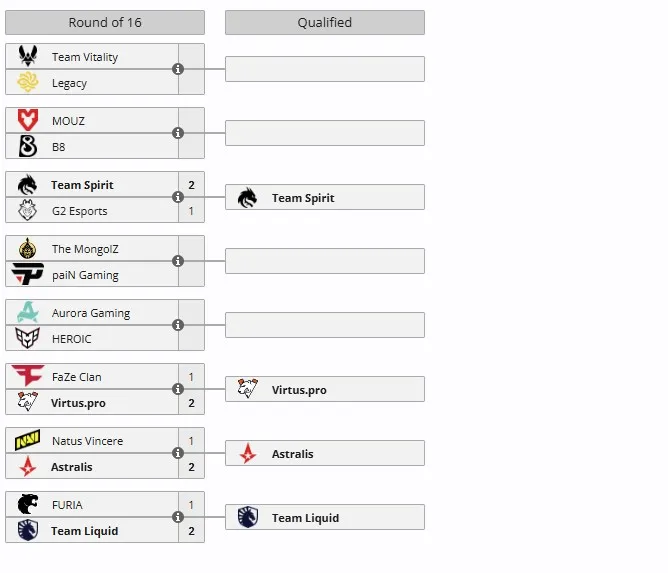Open qualified Team Liquid entry
The height and width of the screenshot is (573, 668).
point(325,517)
